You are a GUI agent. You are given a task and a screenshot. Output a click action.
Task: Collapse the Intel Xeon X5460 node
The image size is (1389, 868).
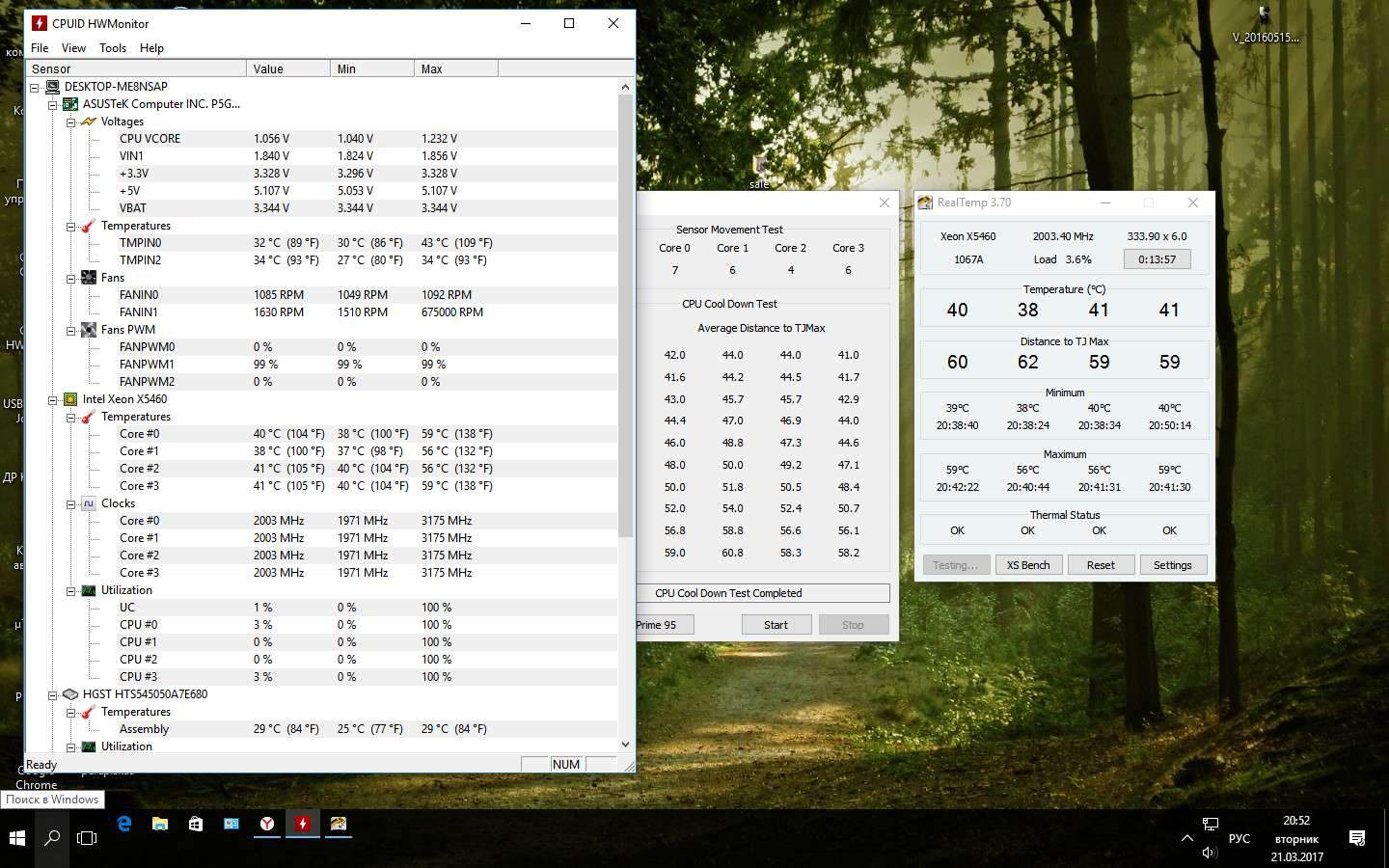click(53, 399)
